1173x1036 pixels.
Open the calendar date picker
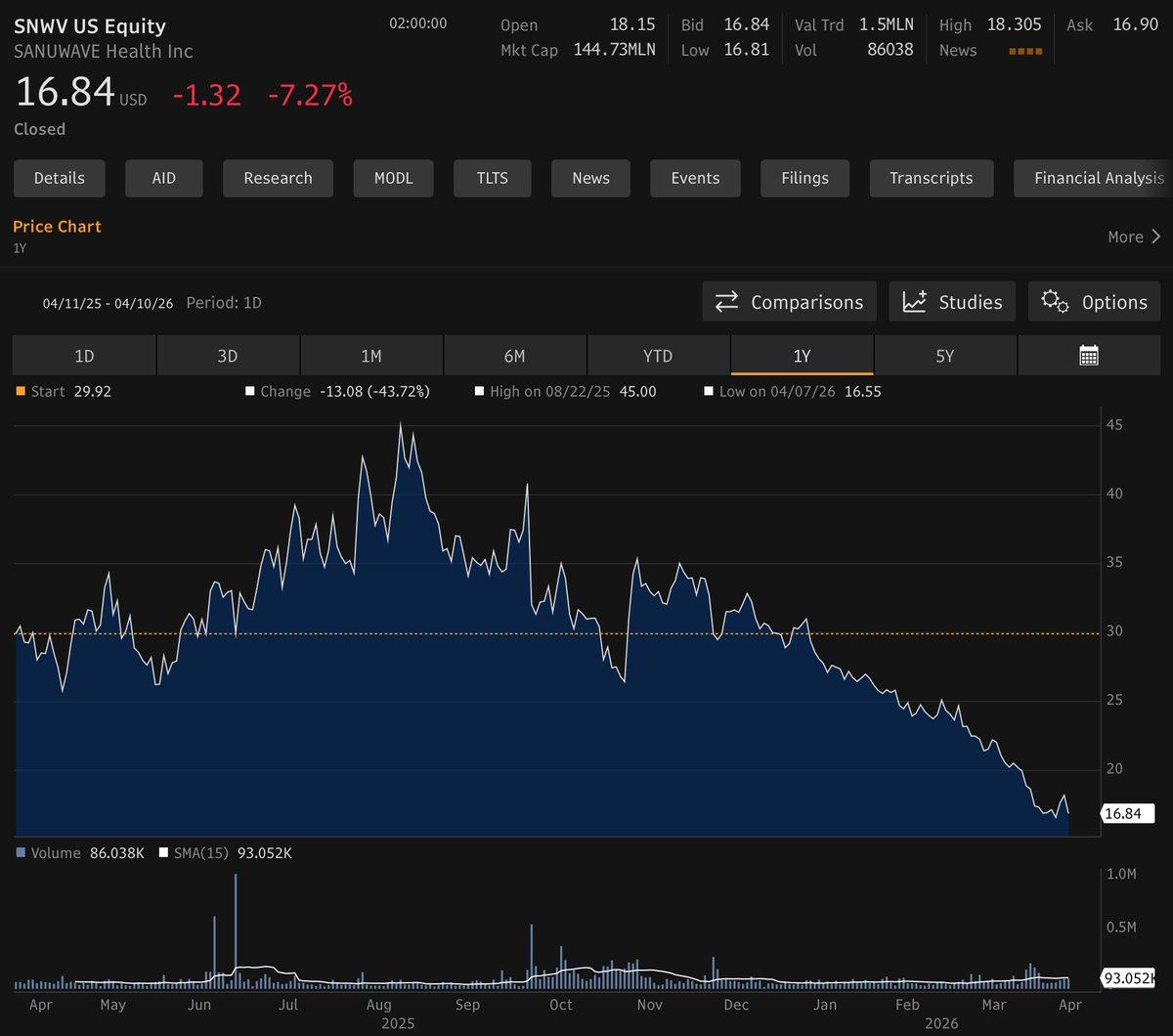1088,355
